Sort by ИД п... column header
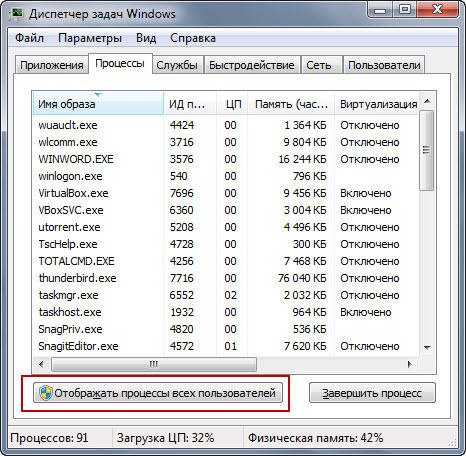This screenshot has width=466, height=456. tap(190, 104)
